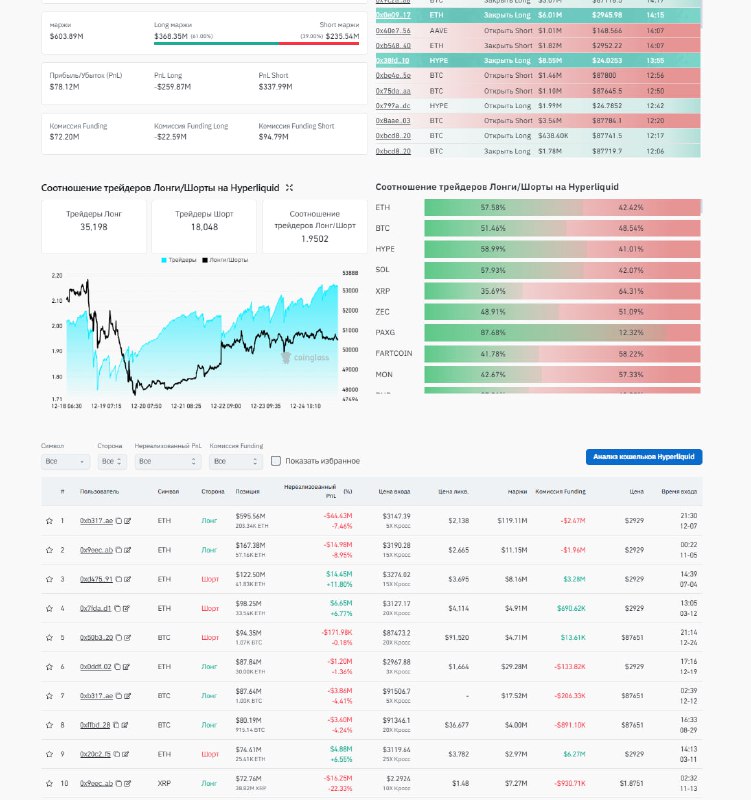751x800 pixels.
Task: Copy address of row 3 trader 0xd475..91
Action: pos(116,579)
